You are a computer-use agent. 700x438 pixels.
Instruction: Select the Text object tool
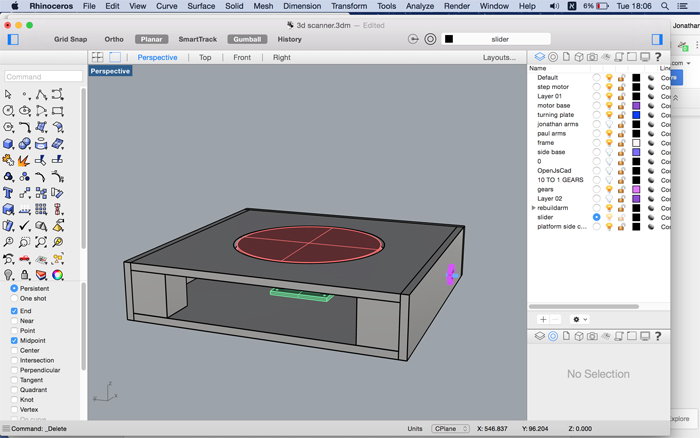click(x=8, y=193)
